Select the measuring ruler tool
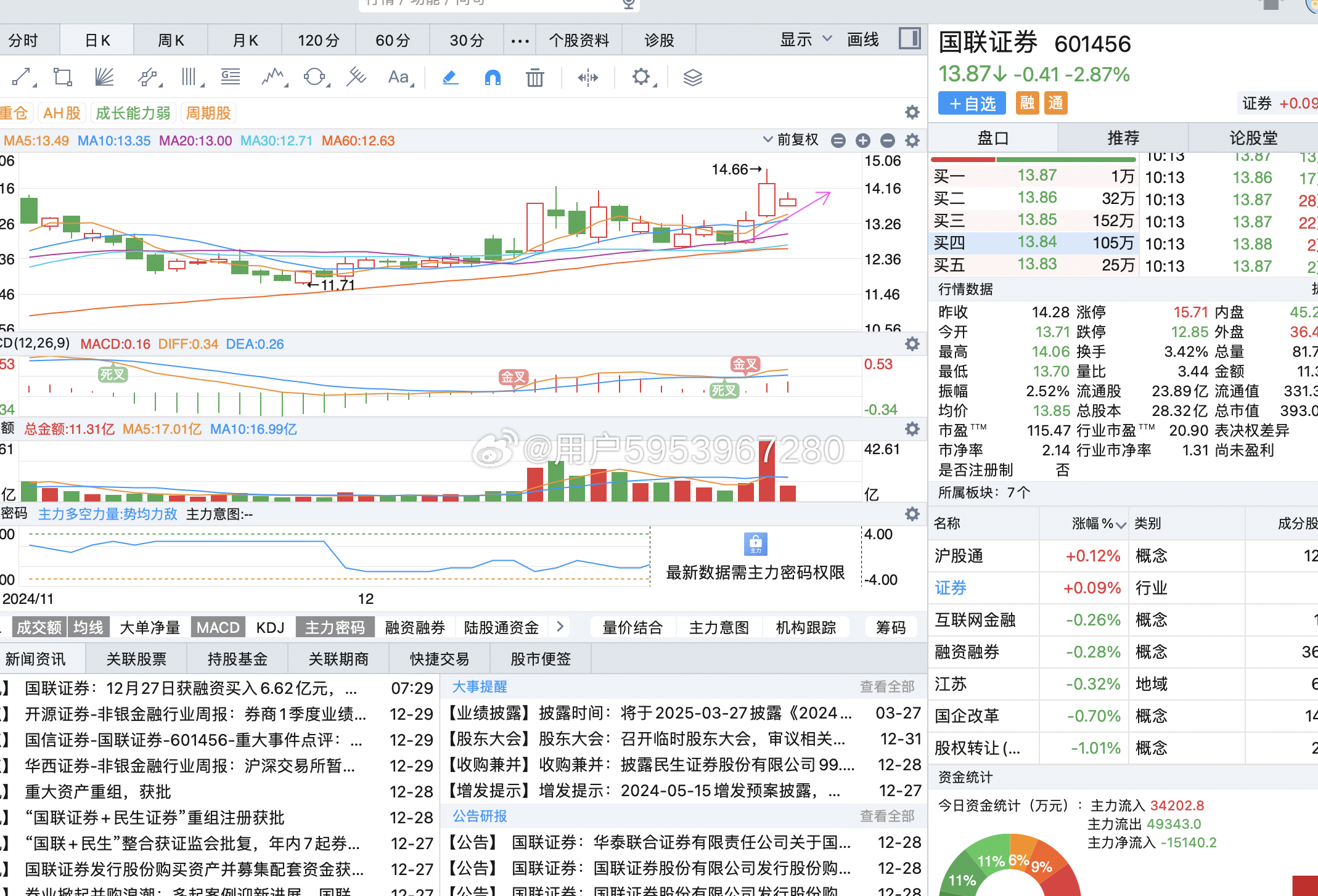This screenshot has width=1318, height=896. pos(356,77)
